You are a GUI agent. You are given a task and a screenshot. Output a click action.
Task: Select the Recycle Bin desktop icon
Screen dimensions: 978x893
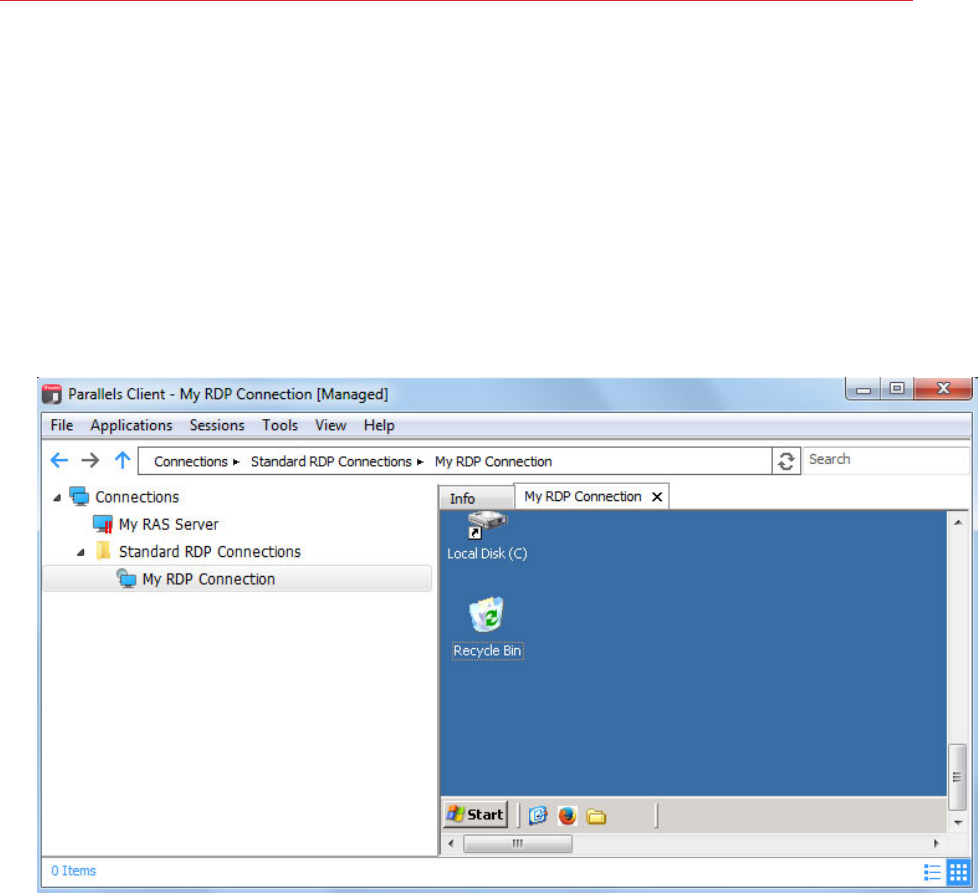pos(487,614)
